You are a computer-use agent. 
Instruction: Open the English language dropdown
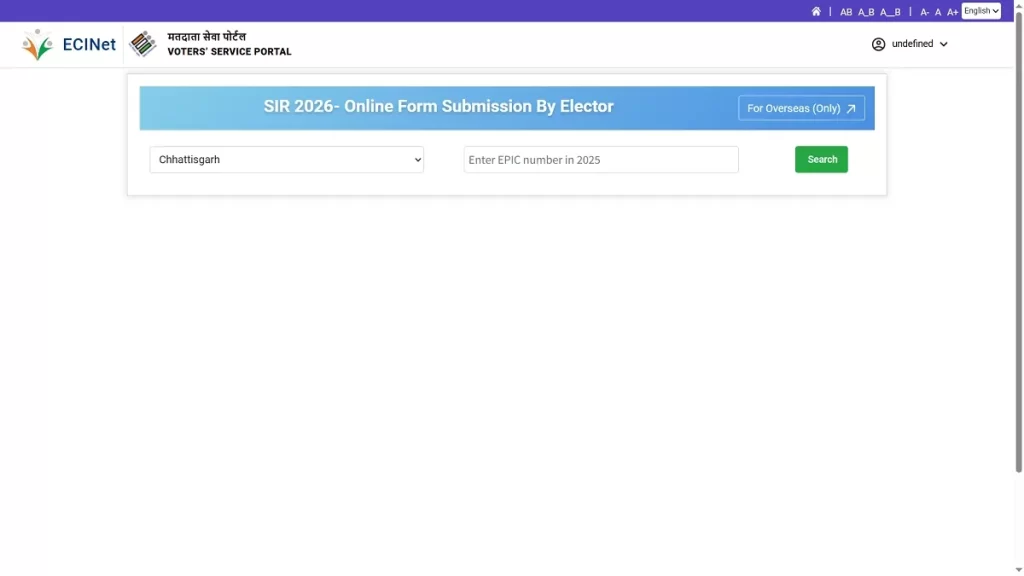click(981, 10)
